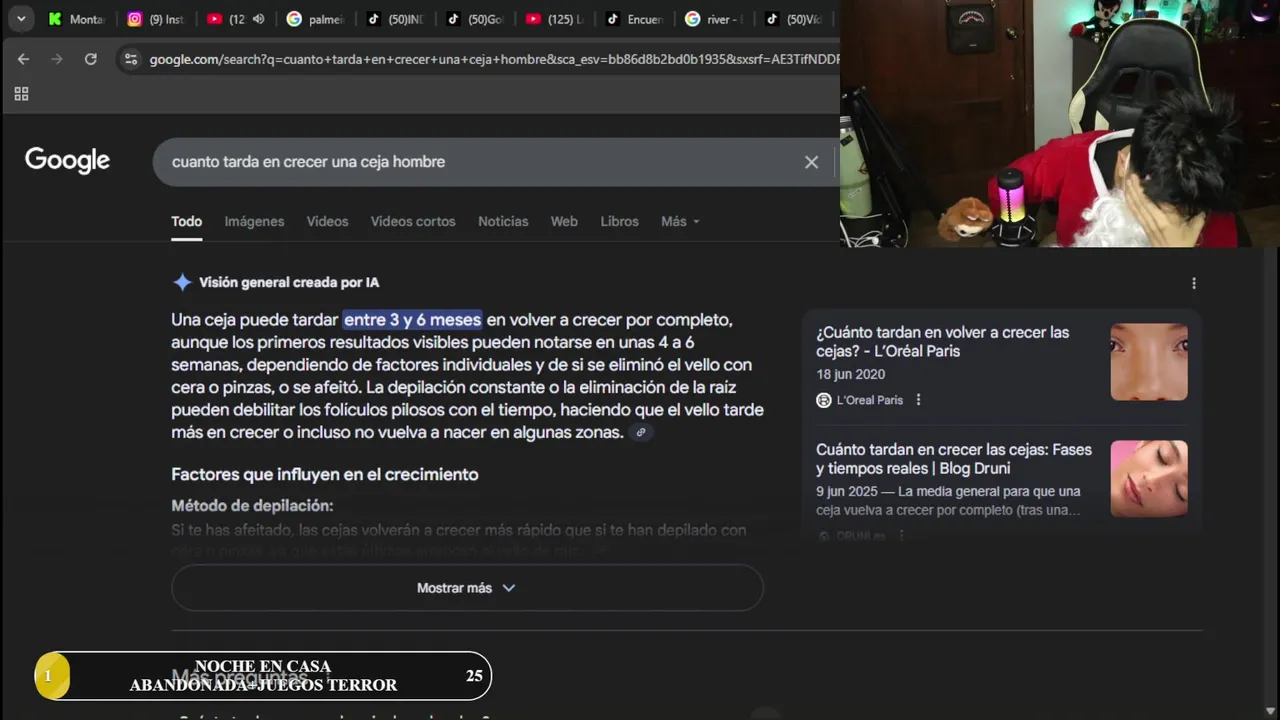This screenshot has width=1280, height=720.
Task: Click the AI overview sparkle icon
Action: 182,282
